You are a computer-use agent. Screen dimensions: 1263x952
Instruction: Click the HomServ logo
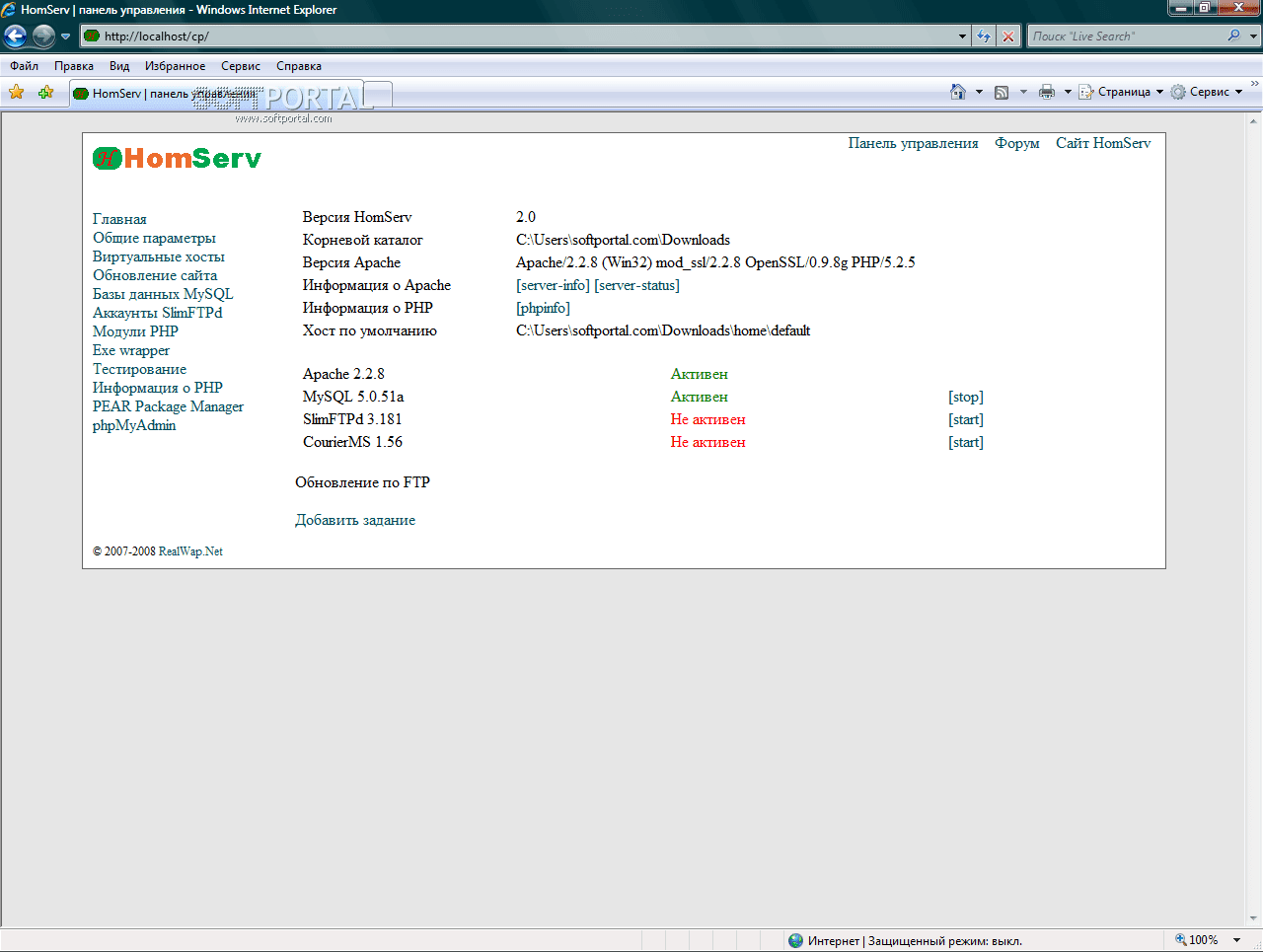pyautogui.click(x=177, y=158)
